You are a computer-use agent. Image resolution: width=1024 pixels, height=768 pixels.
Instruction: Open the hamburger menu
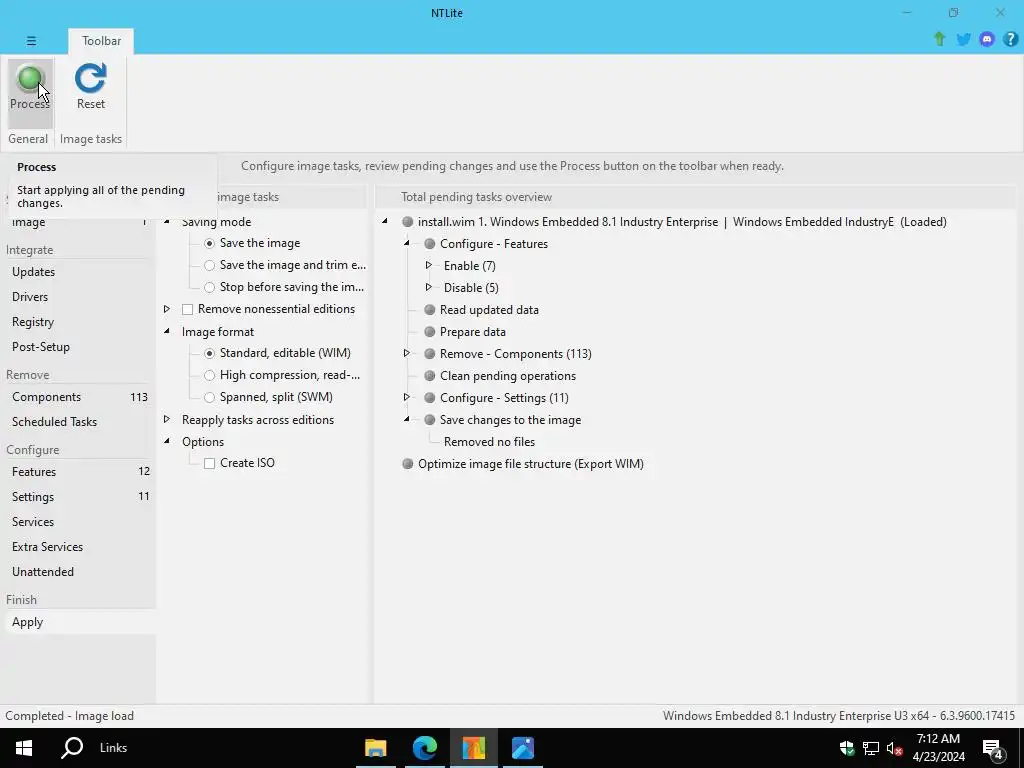coord(31,40)
